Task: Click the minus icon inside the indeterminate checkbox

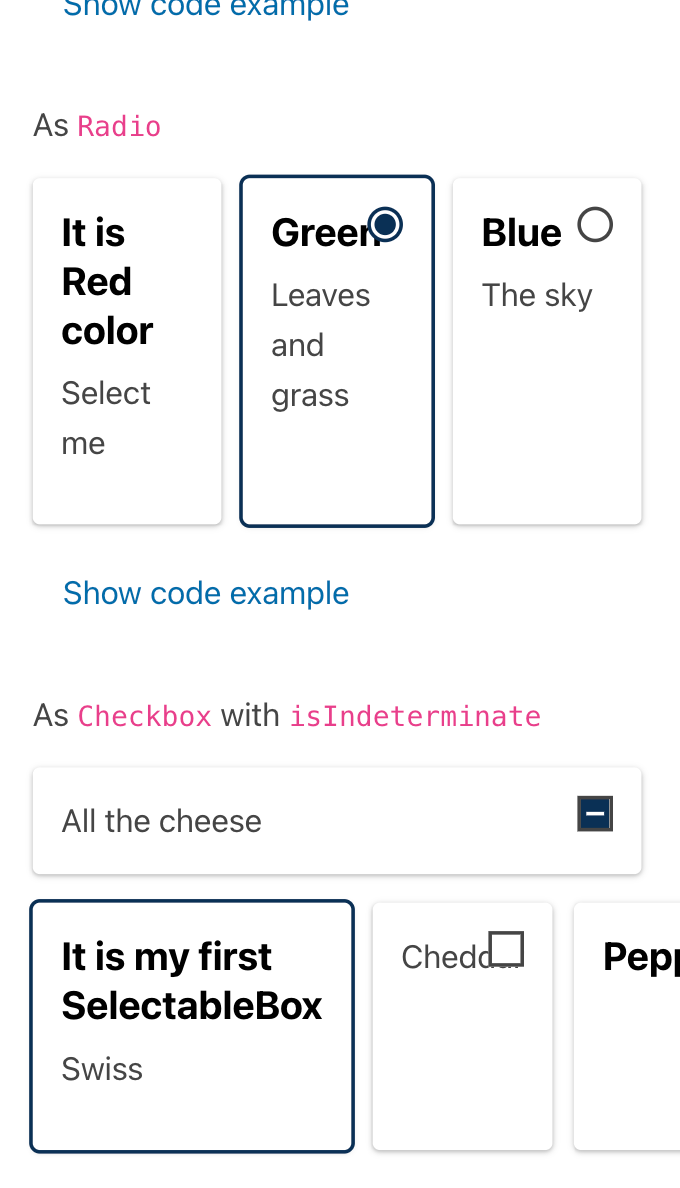Action: [595, 813]
